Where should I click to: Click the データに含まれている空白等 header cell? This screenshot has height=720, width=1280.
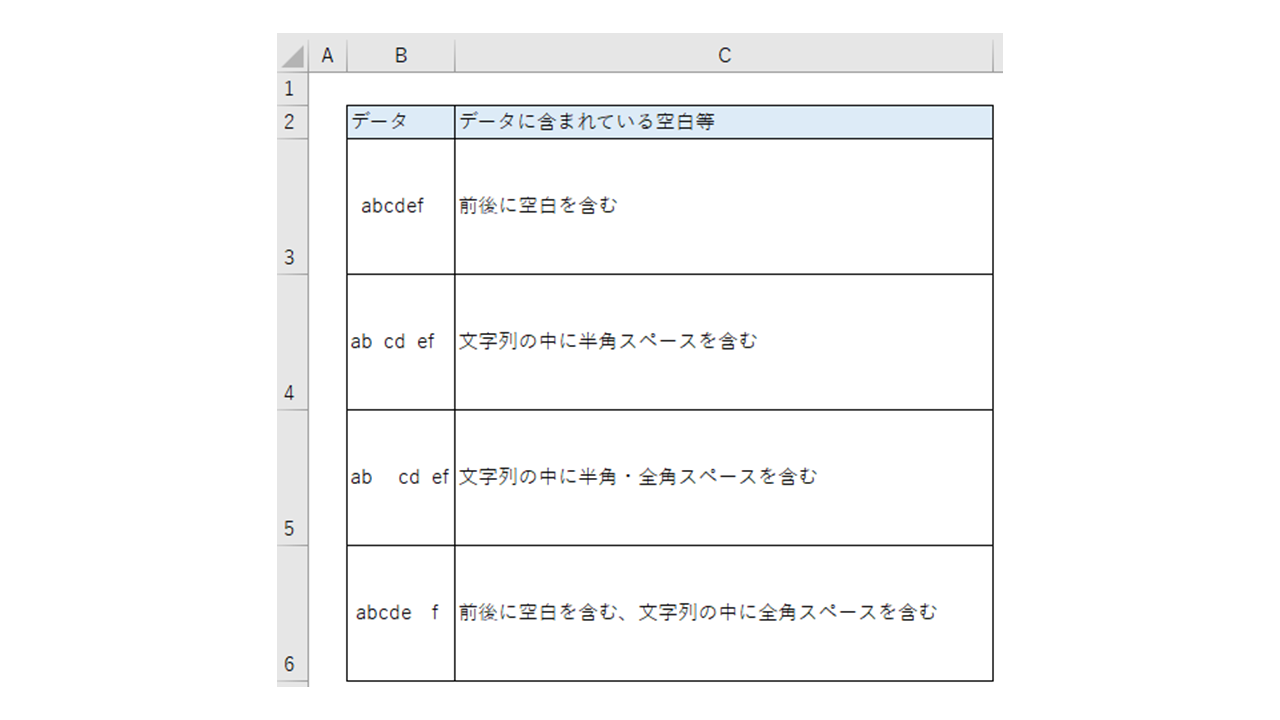[x=724, y=122]
